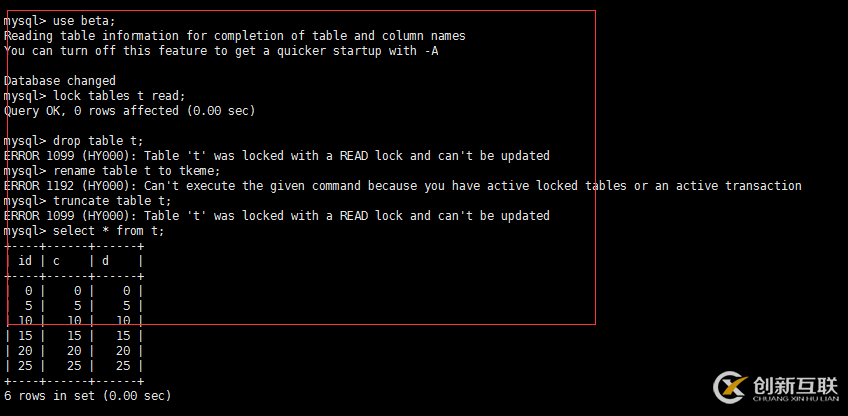Click the id cell with value 20
This screenshot has height=416, width=848.
point(26,350)
